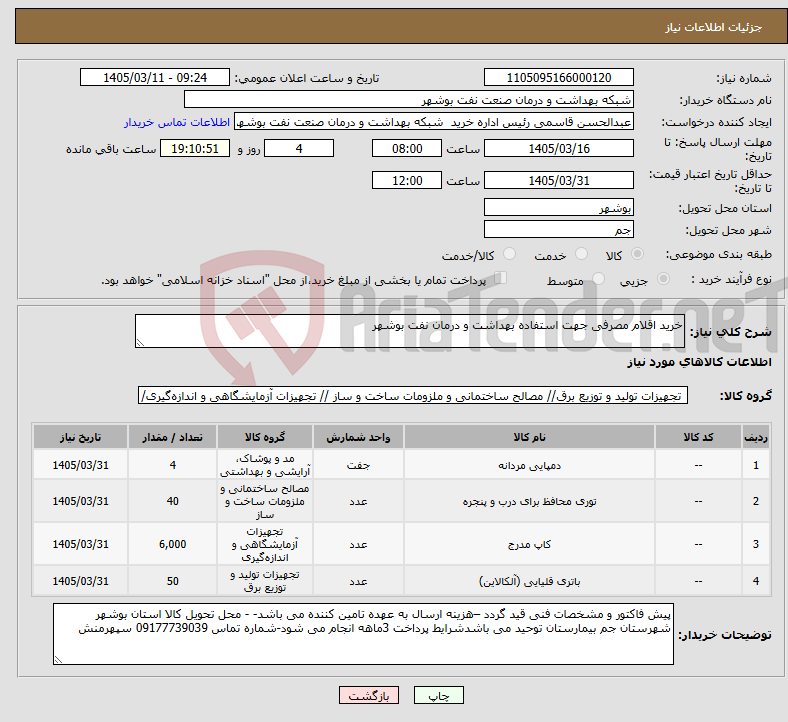Click the توضیحات خریدار notes textarea
Screen dimensions: 788x722
(x=363, y=634)
